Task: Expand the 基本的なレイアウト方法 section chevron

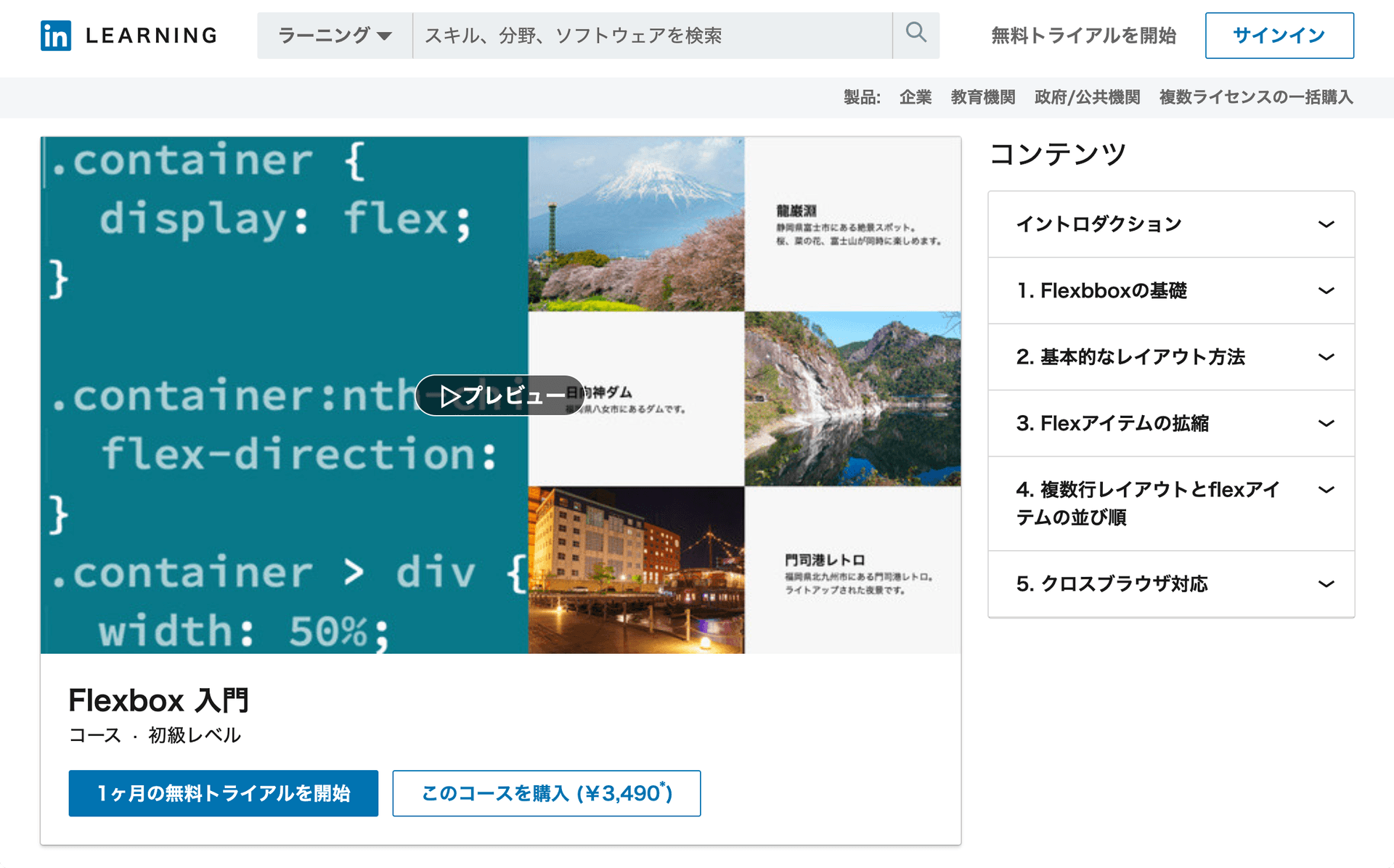Action: click(1326, 357)
